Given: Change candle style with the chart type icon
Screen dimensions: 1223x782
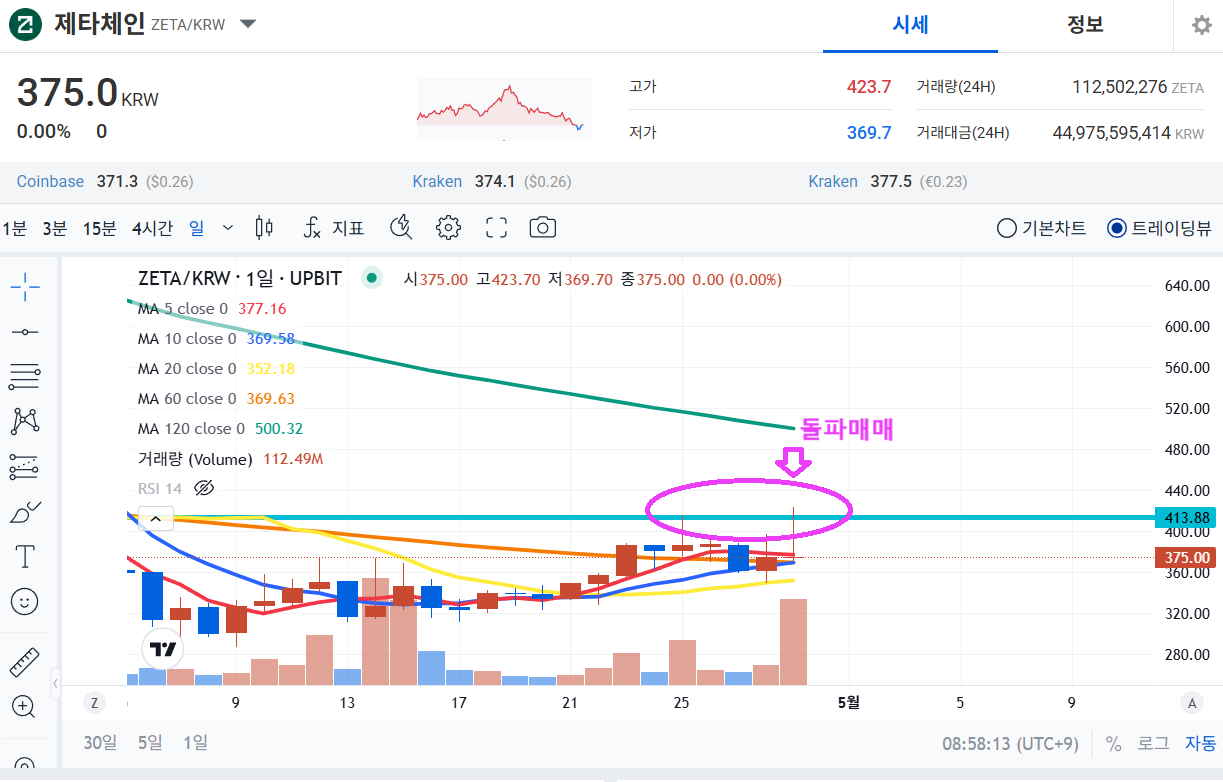Looking at the screenshot, I should [x=263, y=227].
